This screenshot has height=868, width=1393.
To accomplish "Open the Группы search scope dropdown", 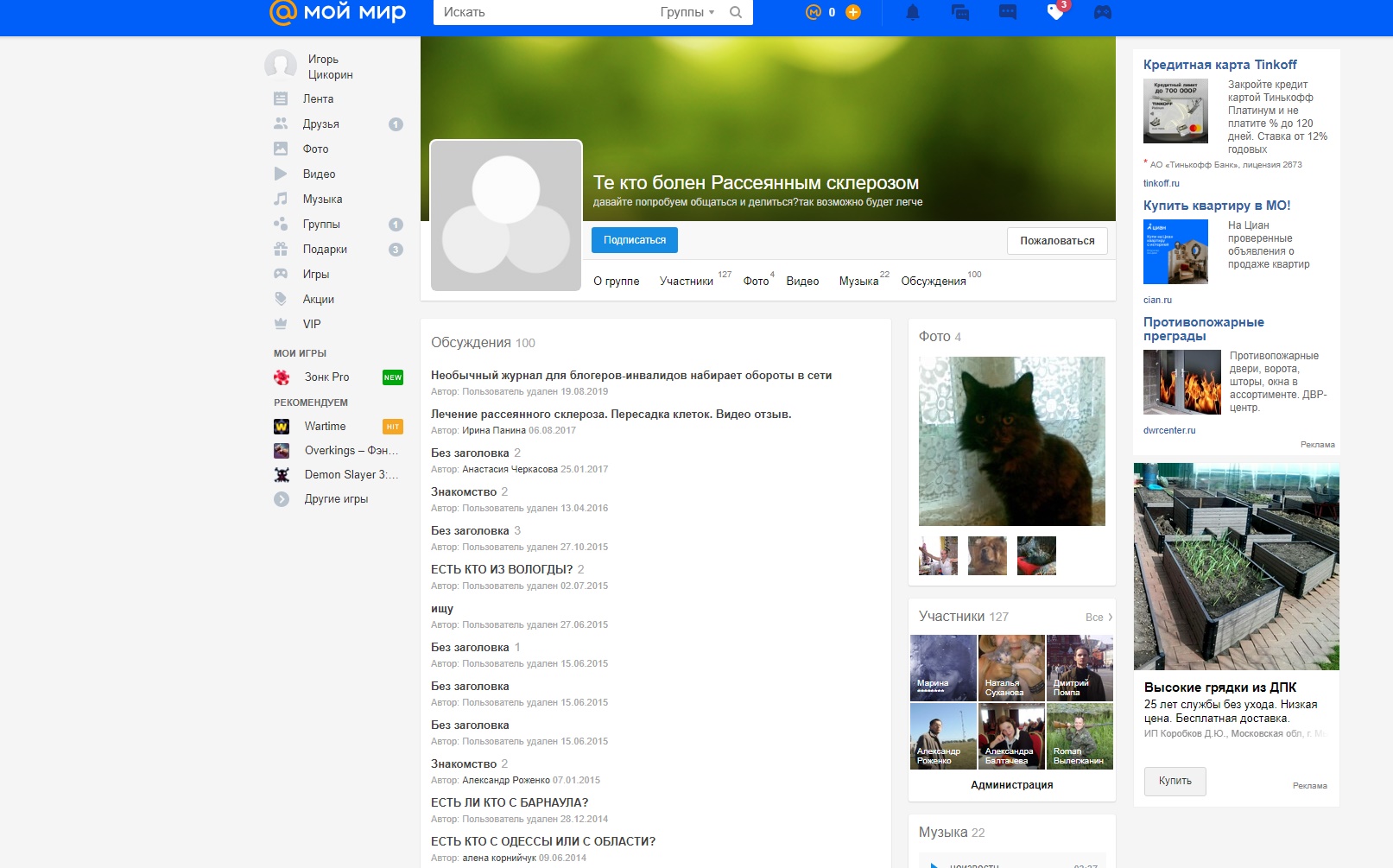I will coord(687,12).
